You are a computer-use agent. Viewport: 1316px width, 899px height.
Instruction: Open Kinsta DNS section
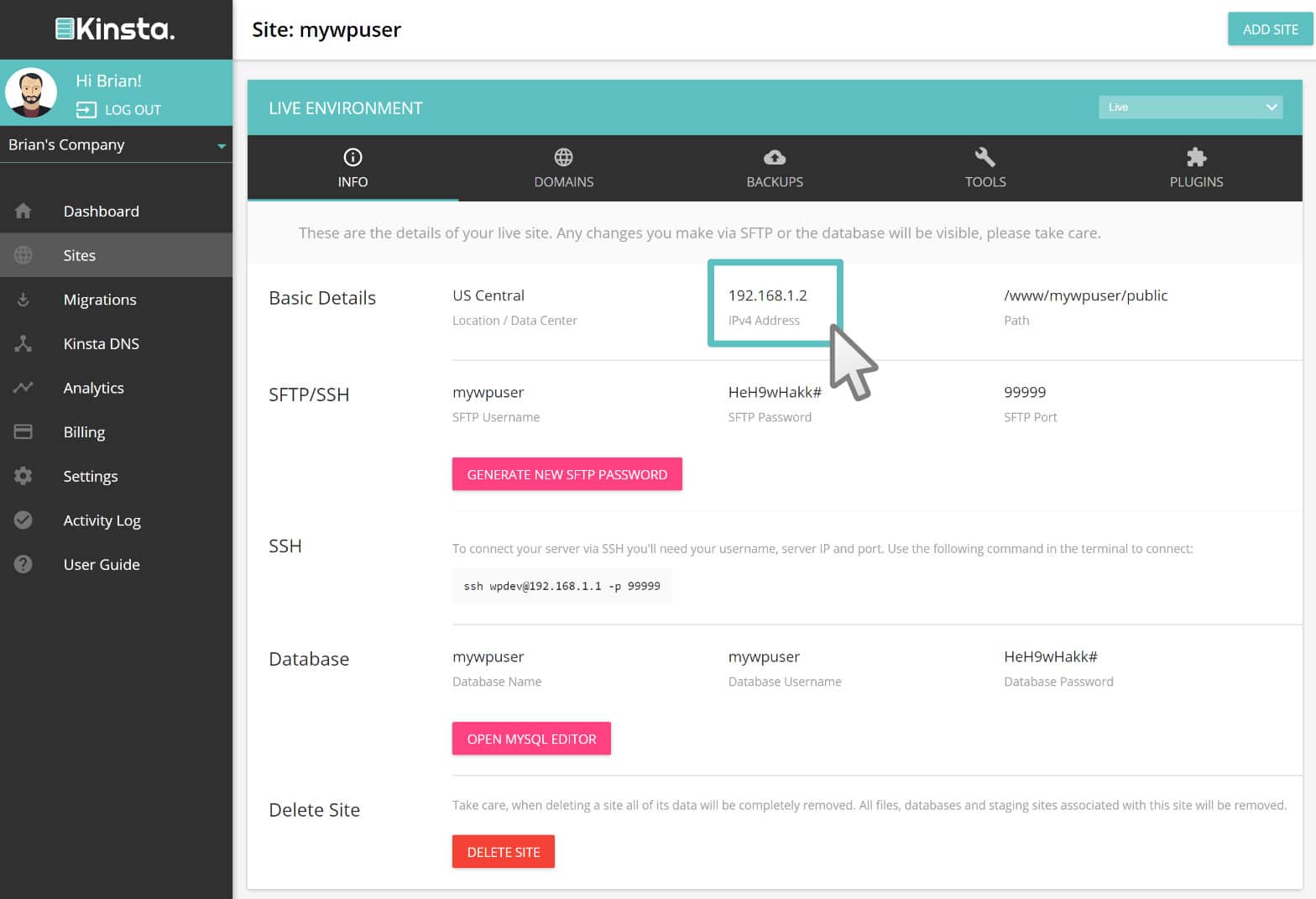(x=116, y=343)
